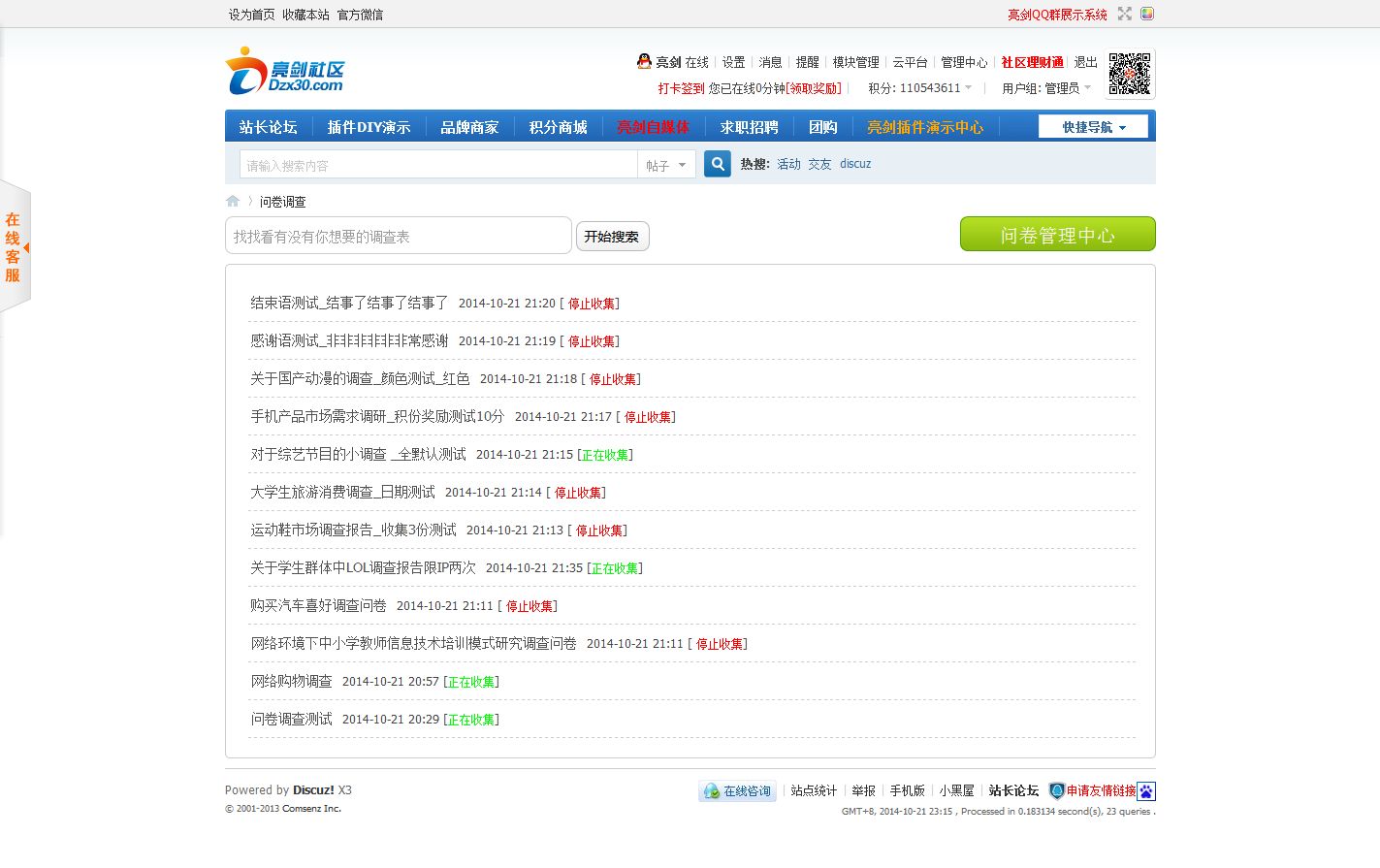Click the 开始搜索 button

tap(612, 237)
